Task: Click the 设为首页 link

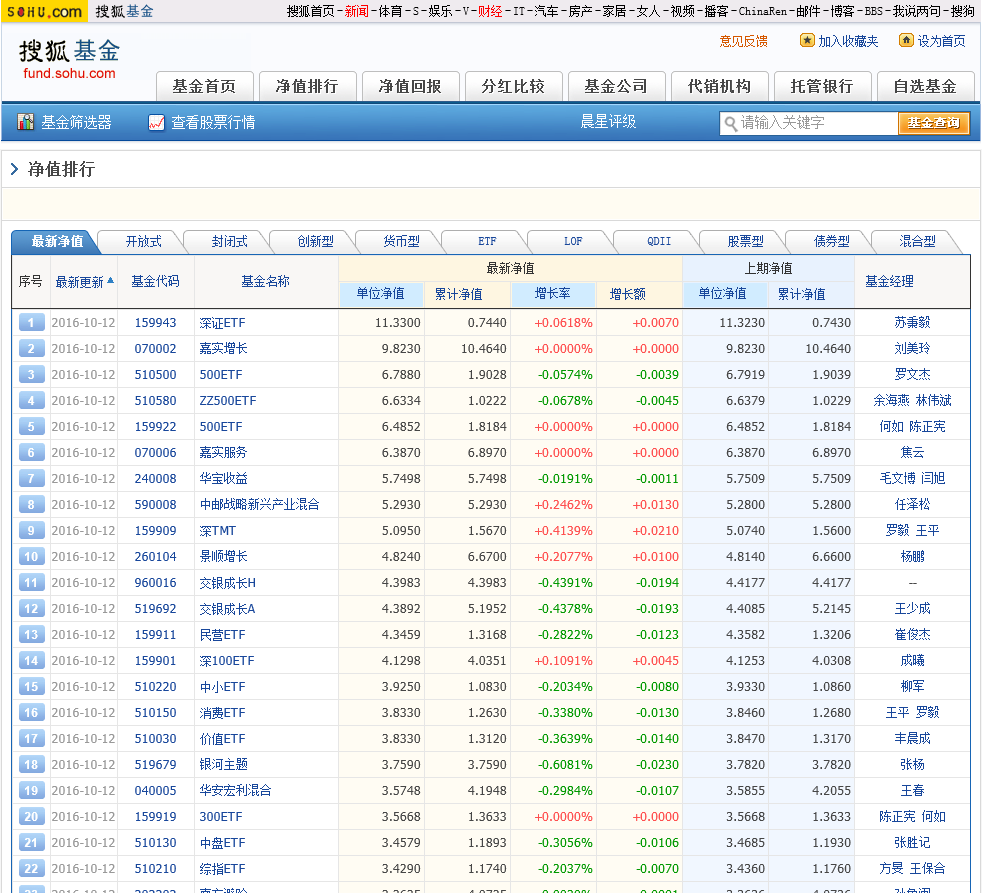Action: (941, 41)
